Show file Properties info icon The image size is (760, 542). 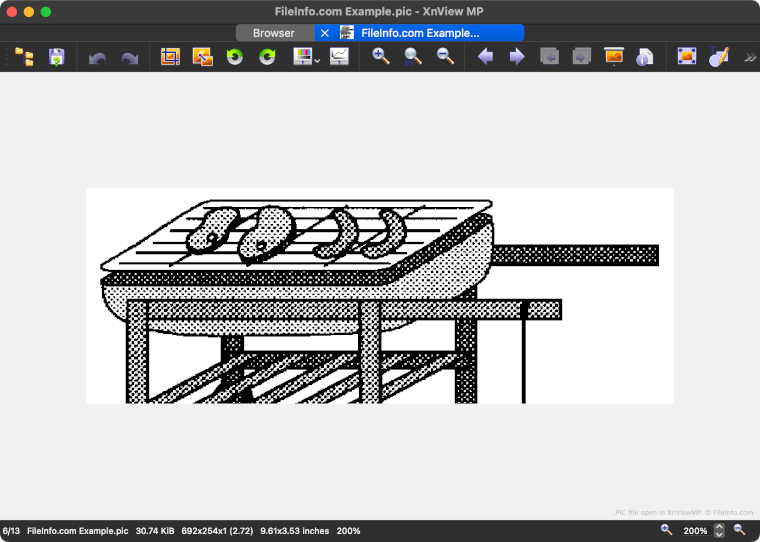pos(645,57)
